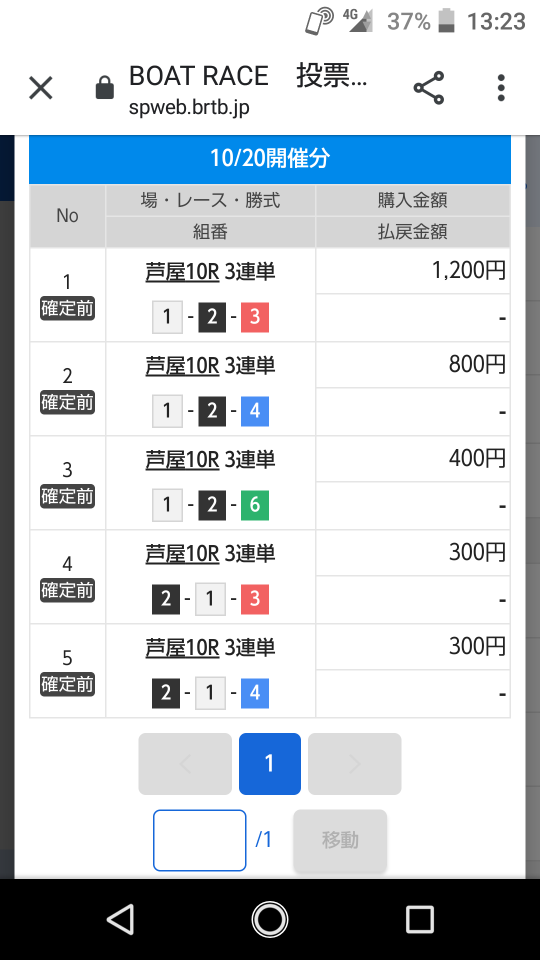Open 芦屋10R link in row 1

[x=182, y=271]
